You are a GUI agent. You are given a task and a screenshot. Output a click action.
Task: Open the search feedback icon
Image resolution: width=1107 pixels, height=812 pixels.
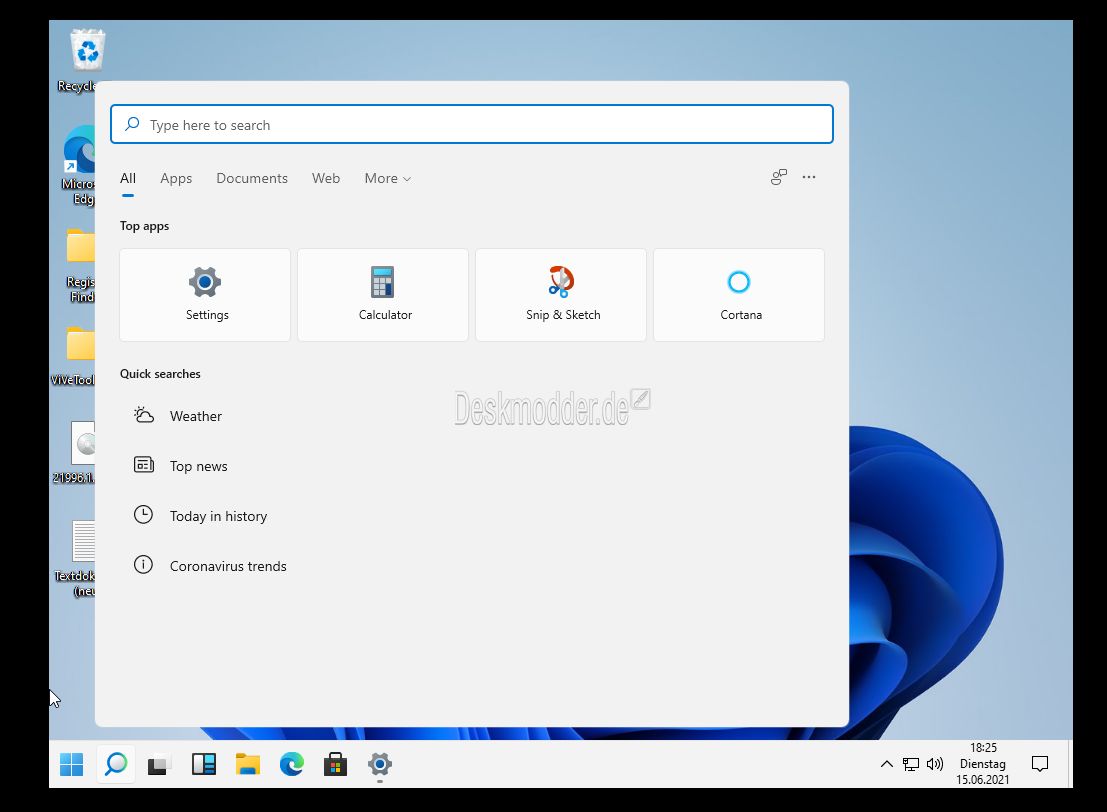[x=778, y=177]
